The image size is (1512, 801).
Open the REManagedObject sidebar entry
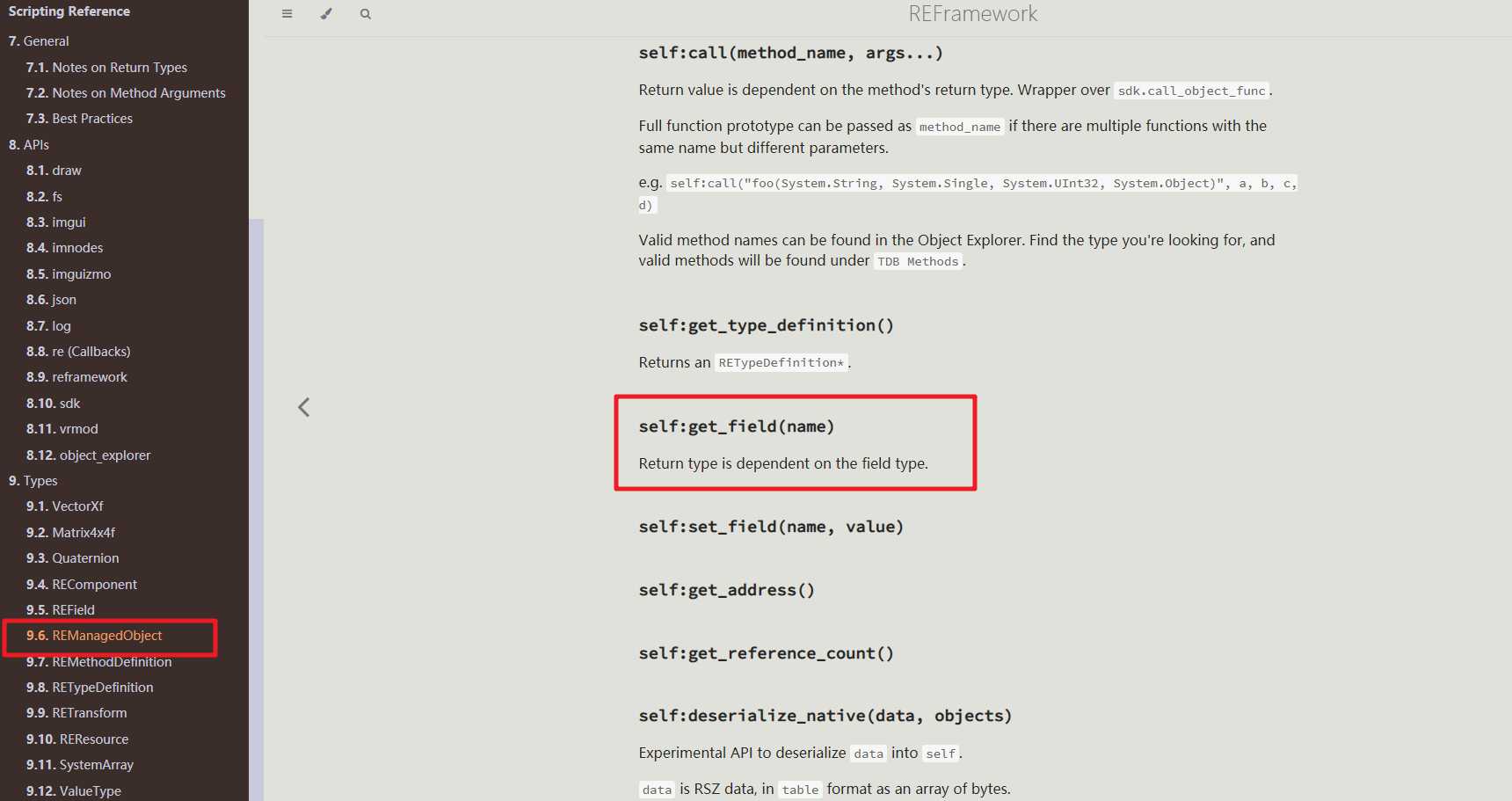pyautogui.click(x=106, y=636)
